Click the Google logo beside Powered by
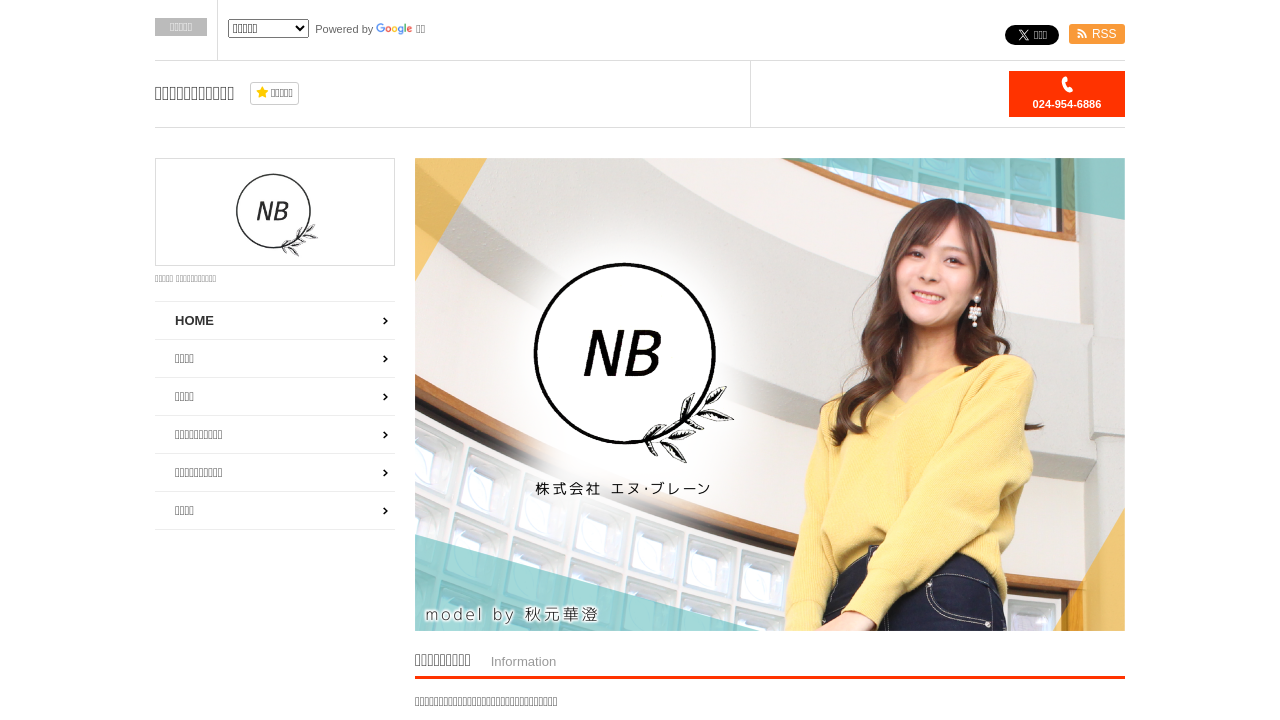 (394, 29)
